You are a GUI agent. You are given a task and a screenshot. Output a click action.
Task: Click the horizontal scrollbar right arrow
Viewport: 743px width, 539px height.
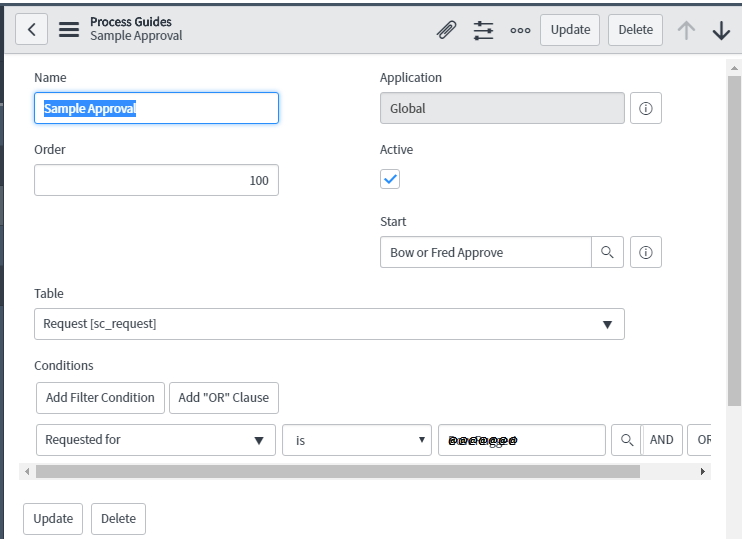[x=703, y=471]
